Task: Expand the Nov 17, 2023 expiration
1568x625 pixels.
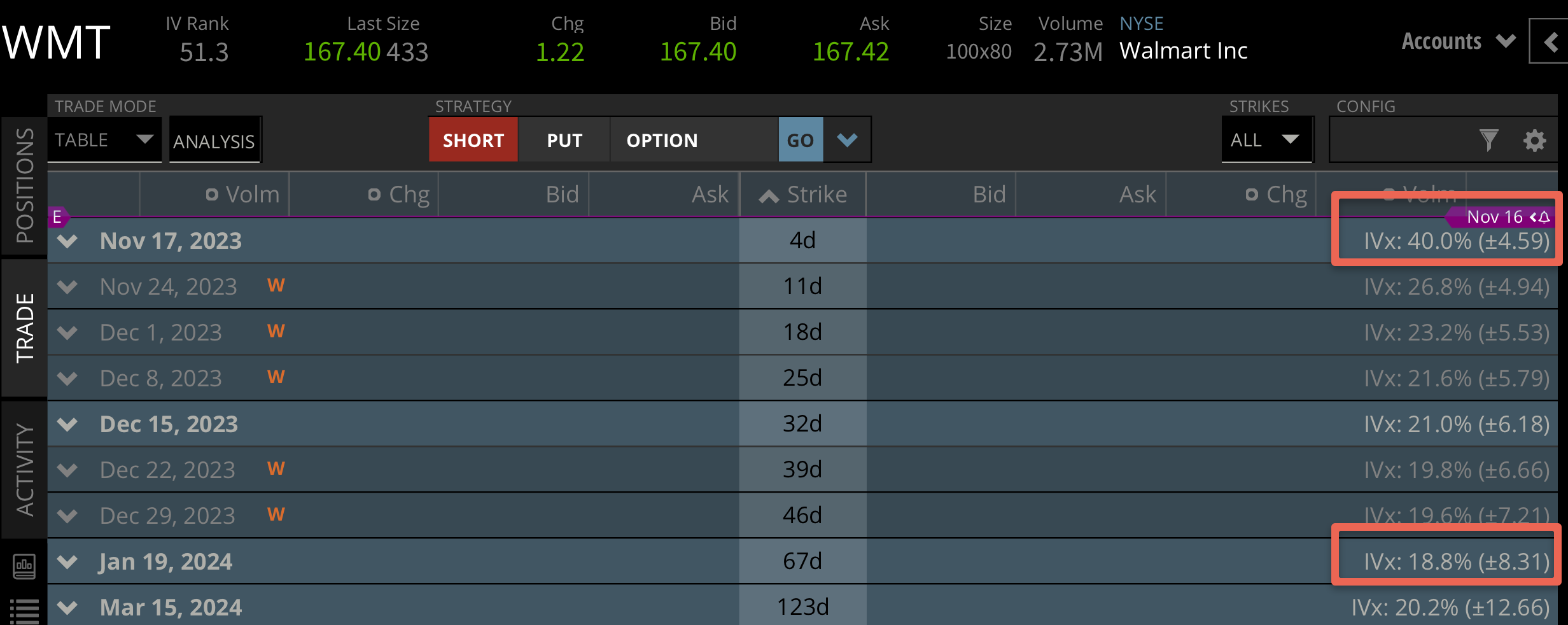Action: point(67,241)
